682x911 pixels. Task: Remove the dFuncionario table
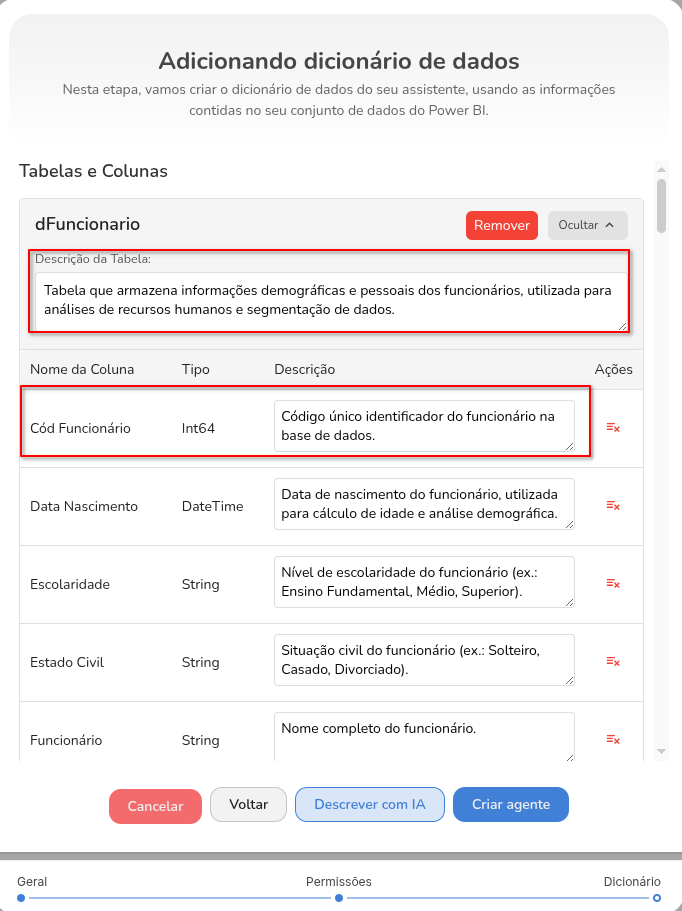501,225
